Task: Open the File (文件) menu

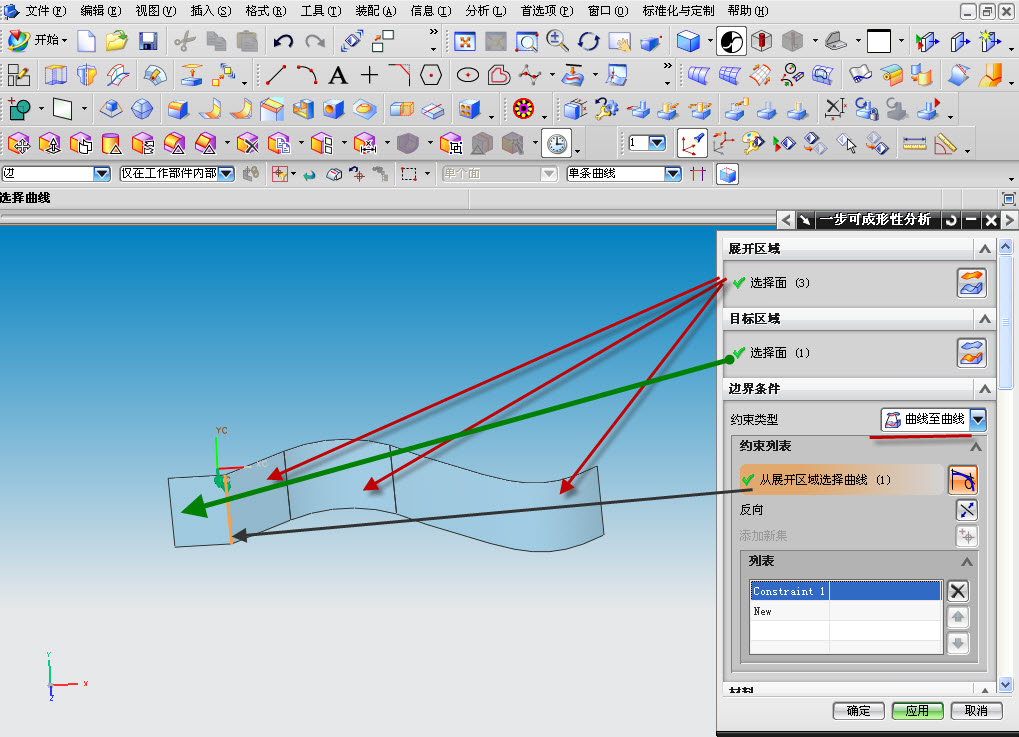Action: [x=45, y=11]
